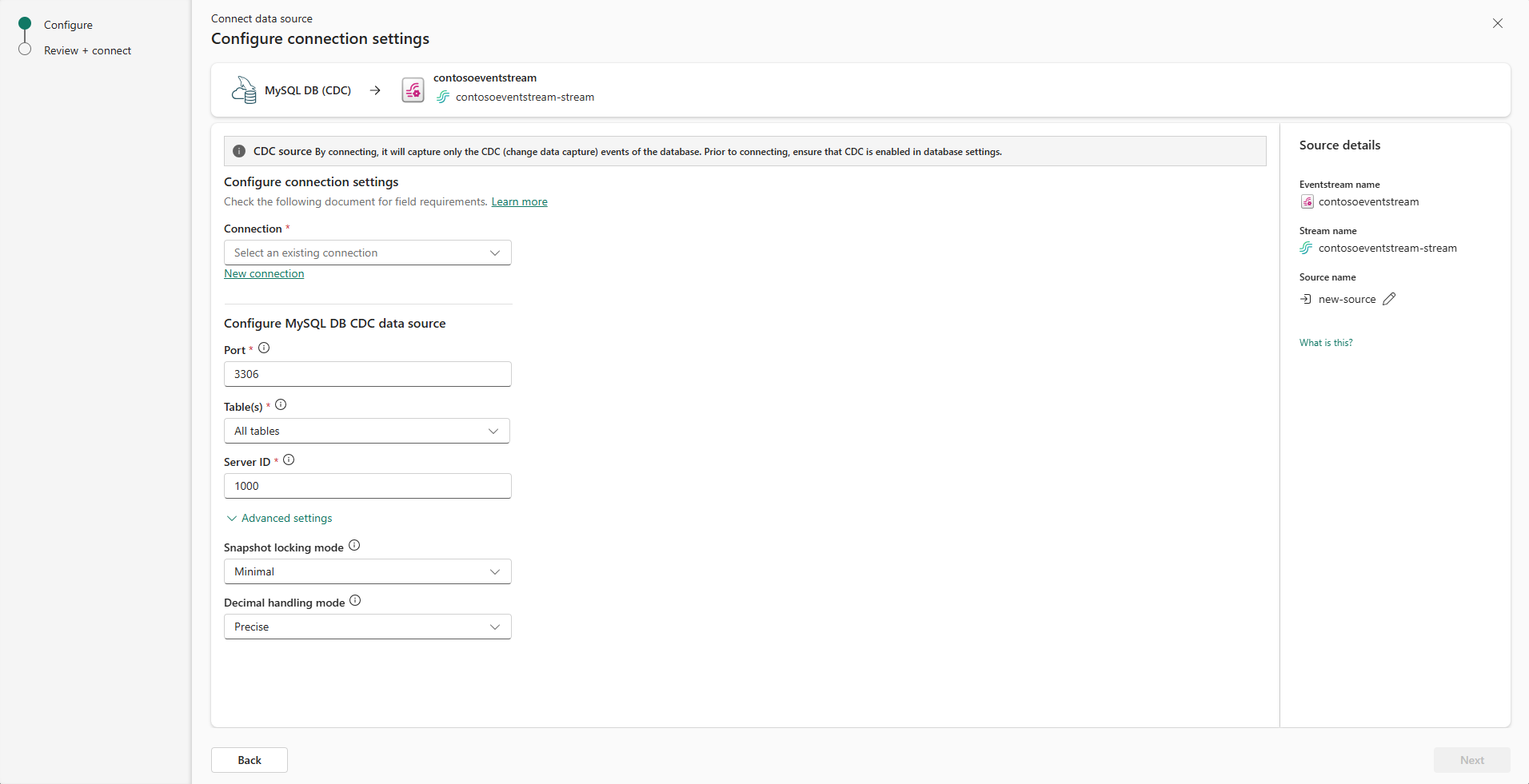Click the contosoeventstream name in Source details

click(x=1369, y=202)
